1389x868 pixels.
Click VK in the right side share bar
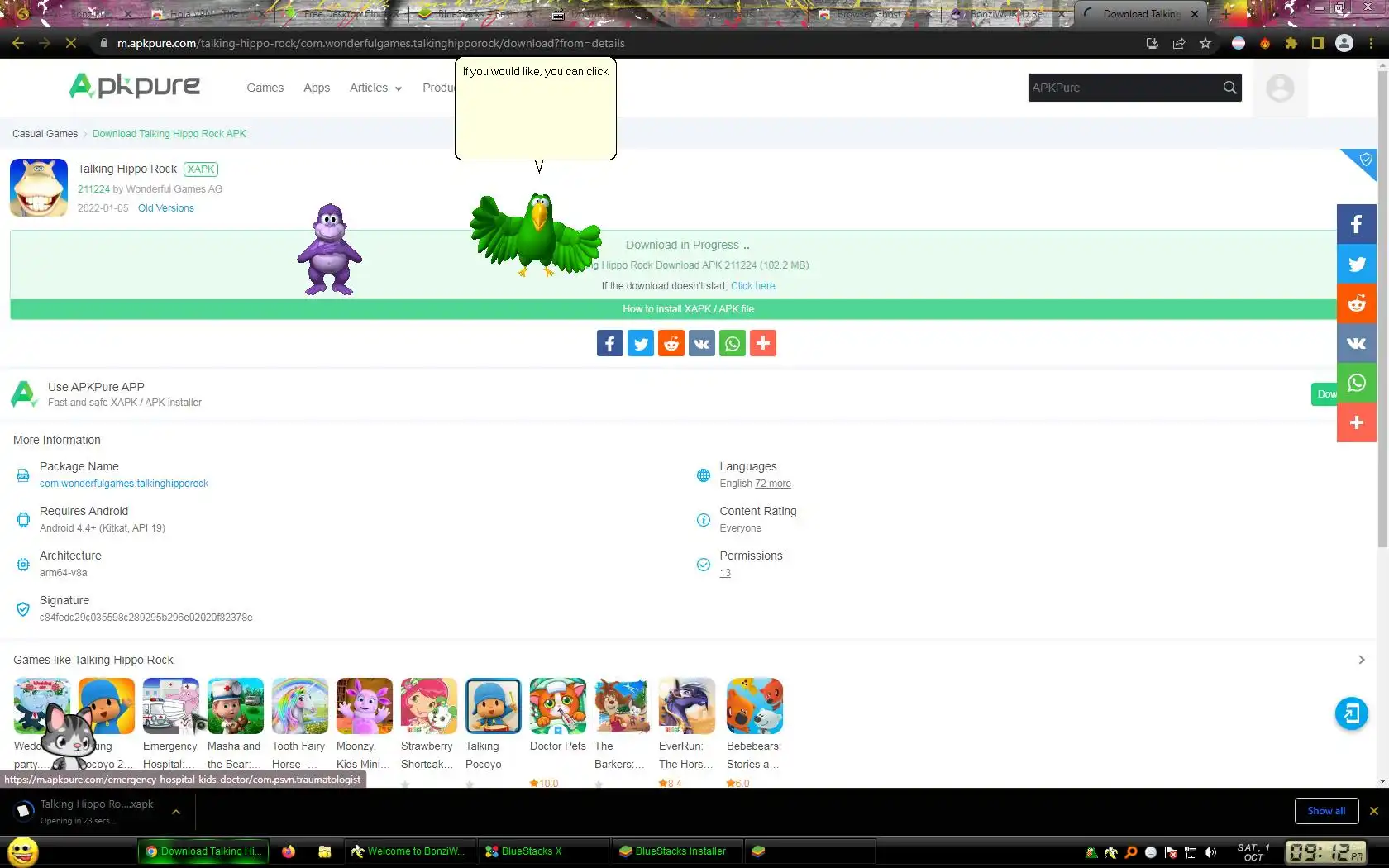(x=1357, y=343)
